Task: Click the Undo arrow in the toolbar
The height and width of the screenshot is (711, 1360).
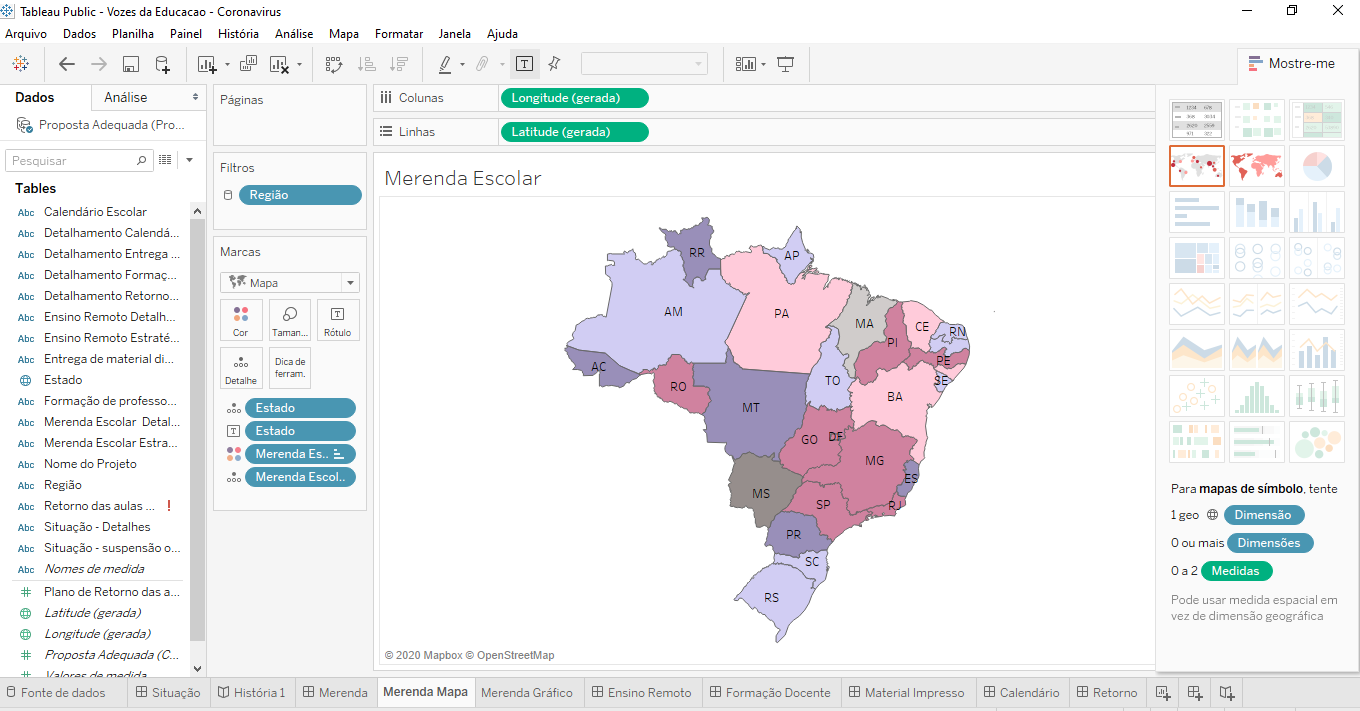Action: 66,63
